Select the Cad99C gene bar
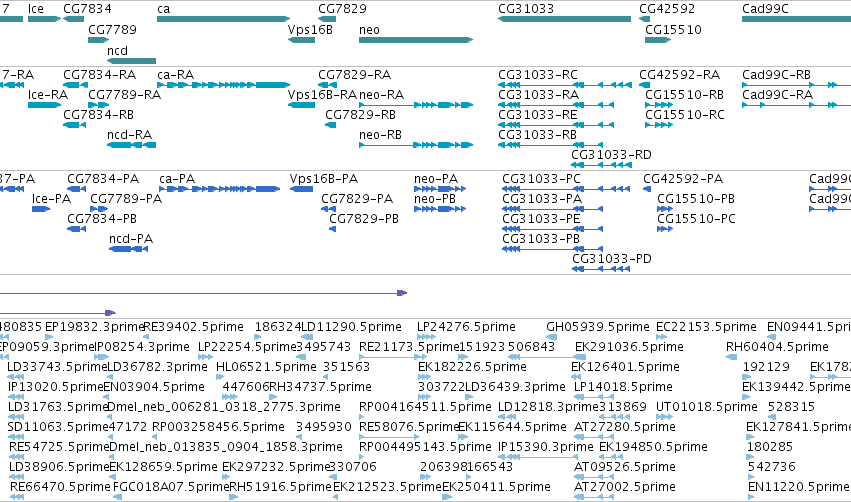Image resolution: width=851 pixels, height=502 pixels. pyautogui.click(x=796, y=19)
